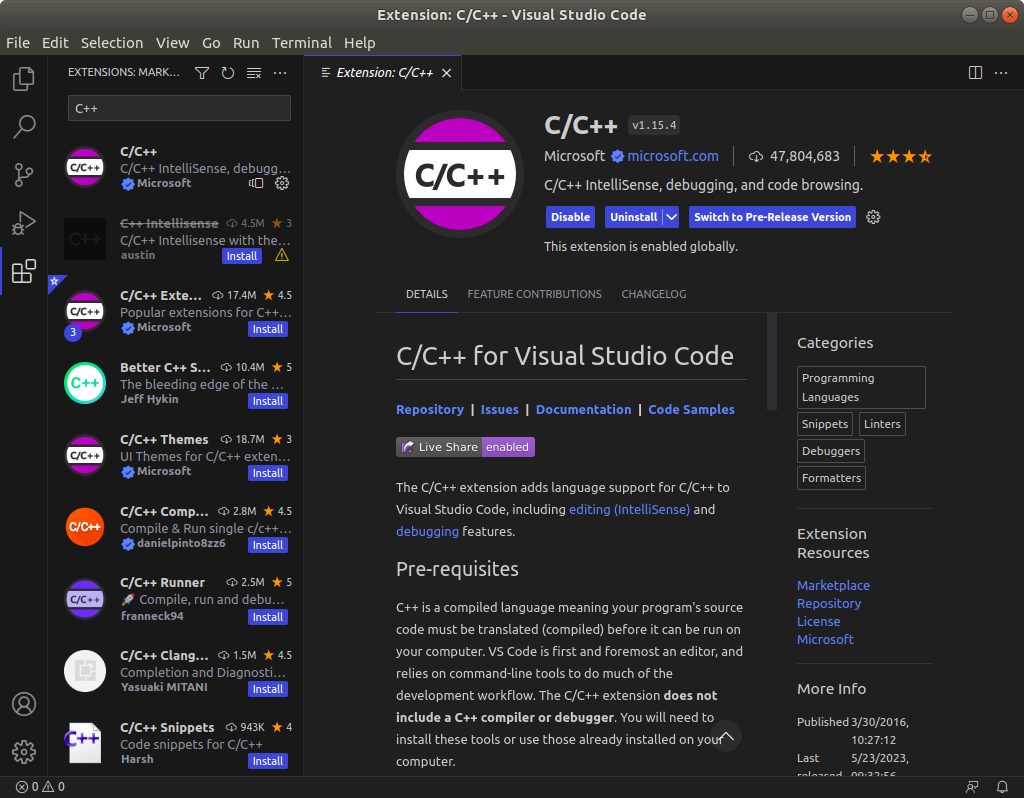Click gear icon of C/C++ list item
The image size is (1024, 798).
coord(282,184)
